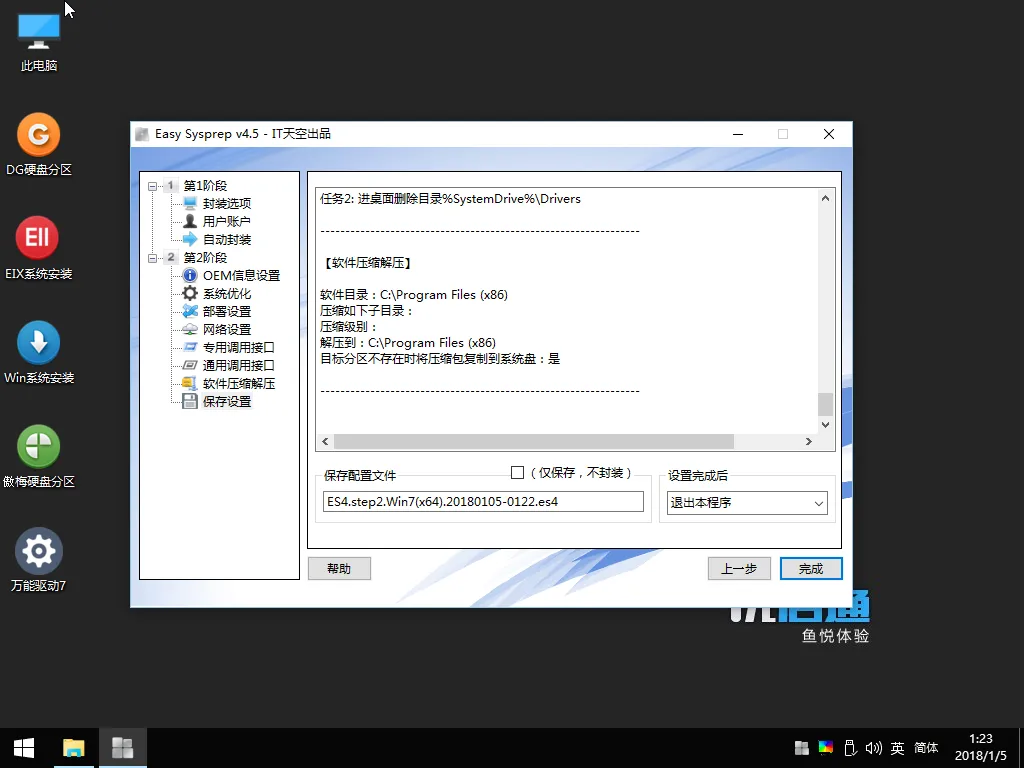
Task: Click the 部署设置 tools icon
Action: [x=190, y=311]
